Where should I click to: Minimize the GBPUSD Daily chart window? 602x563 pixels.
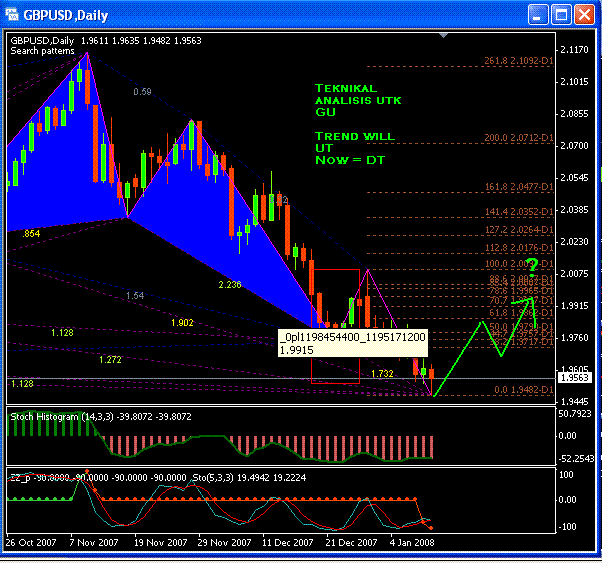click(538, 15)
